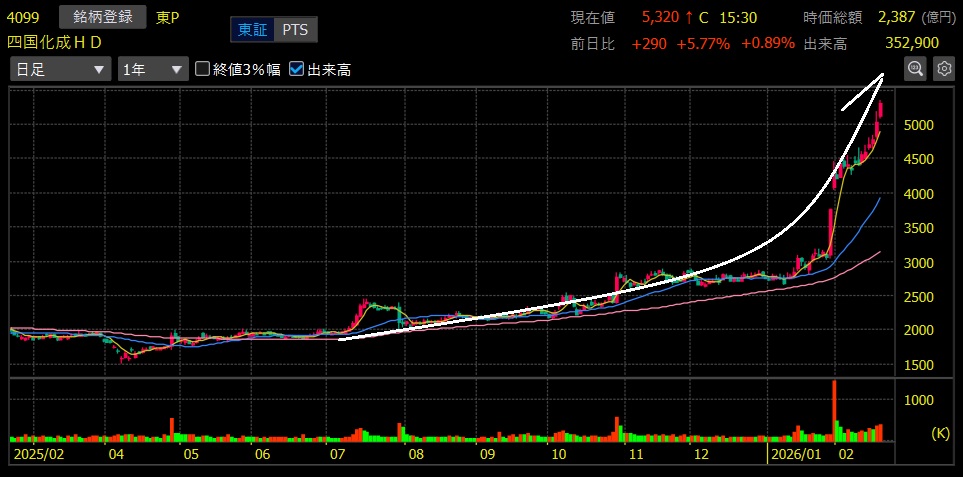Screen dimensions: 963x477
Task: Switch to the PTS tab
Action: (295, 30)
